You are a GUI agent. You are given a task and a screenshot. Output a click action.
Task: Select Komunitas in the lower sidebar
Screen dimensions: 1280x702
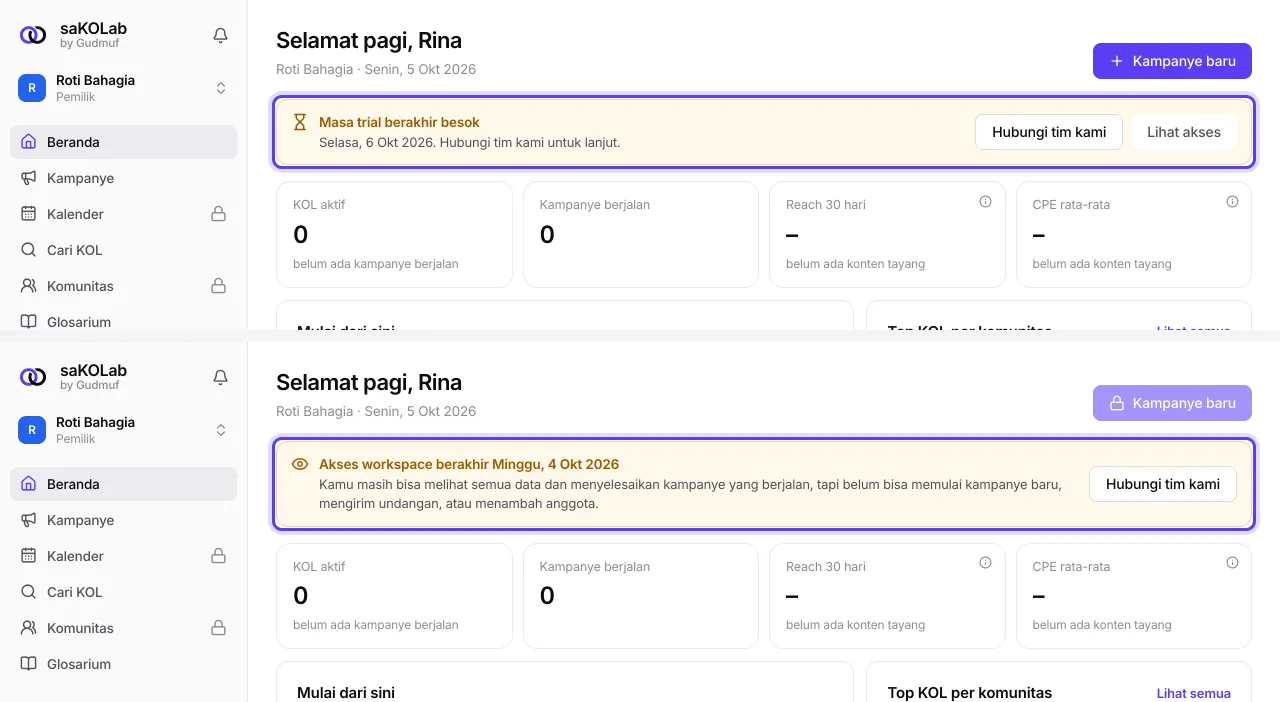click(124, 628)
